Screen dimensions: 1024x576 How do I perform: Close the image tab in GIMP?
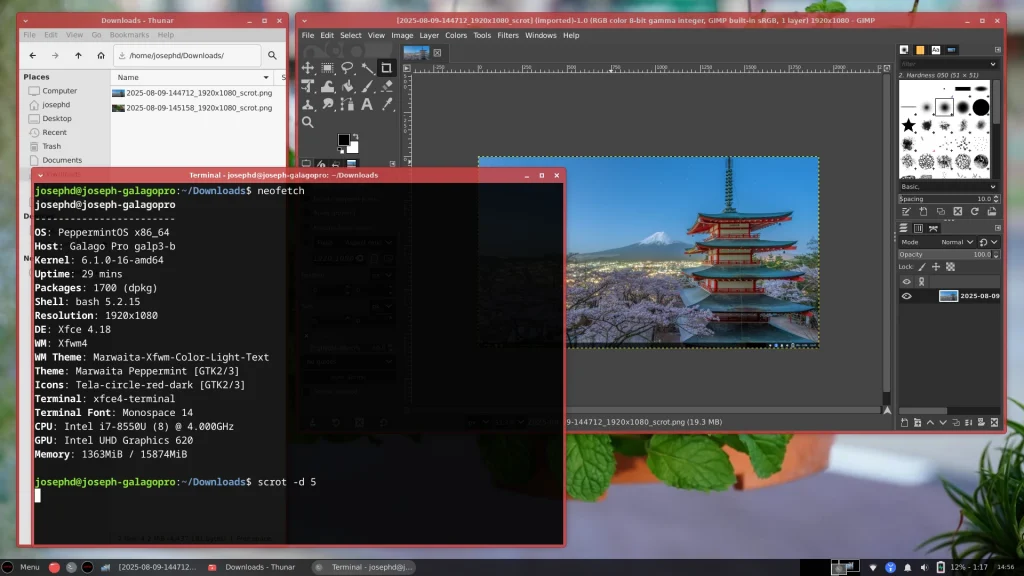click(438, 53)
